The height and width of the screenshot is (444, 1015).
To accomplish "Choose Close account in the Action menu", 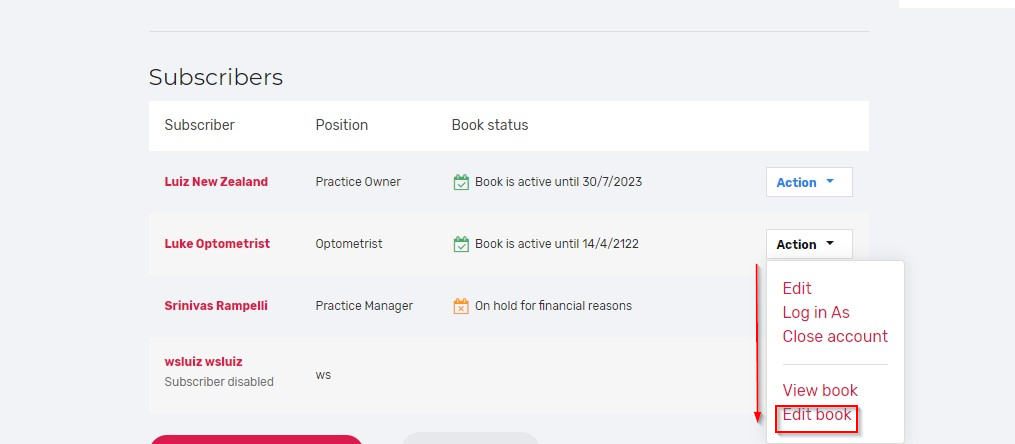I will point(835,336).
